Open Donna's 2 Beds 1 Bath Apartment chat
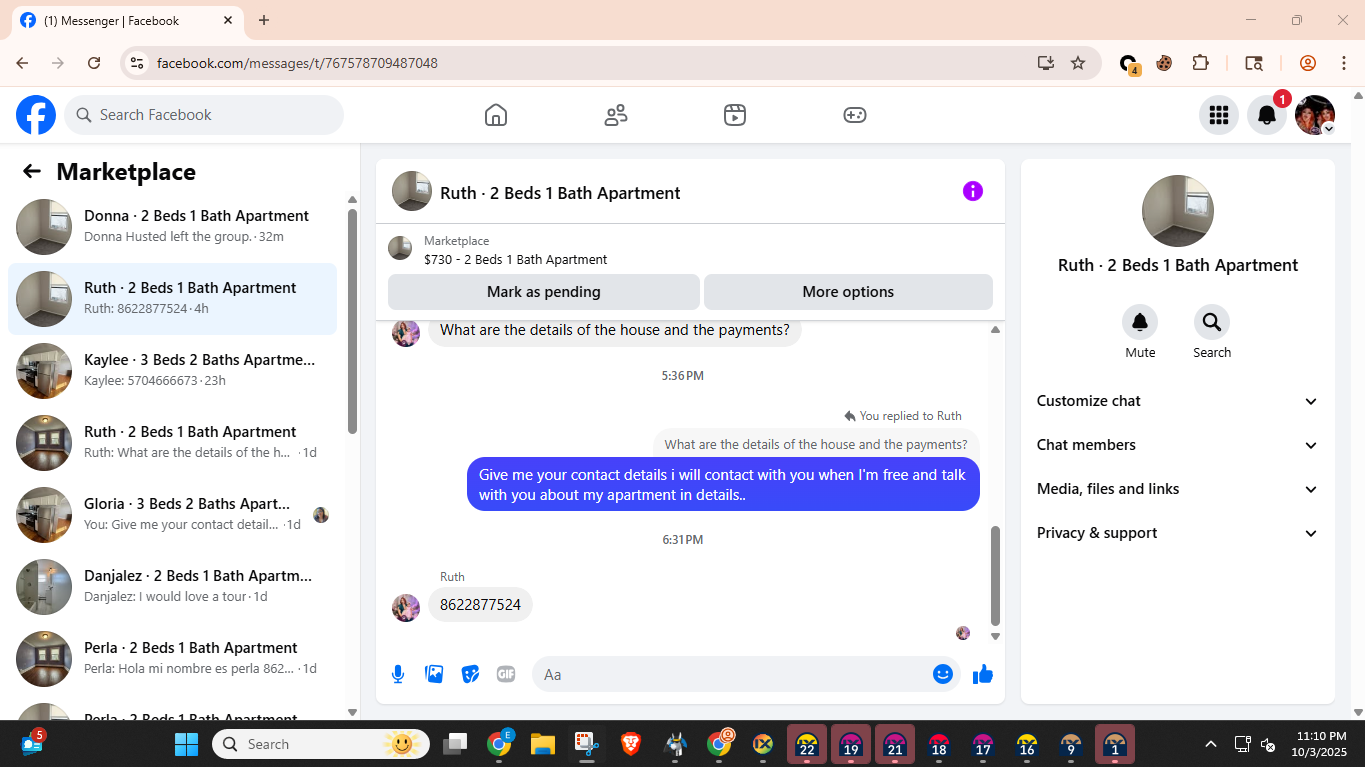Screen dimensions: 1365x767 (172, 227)
